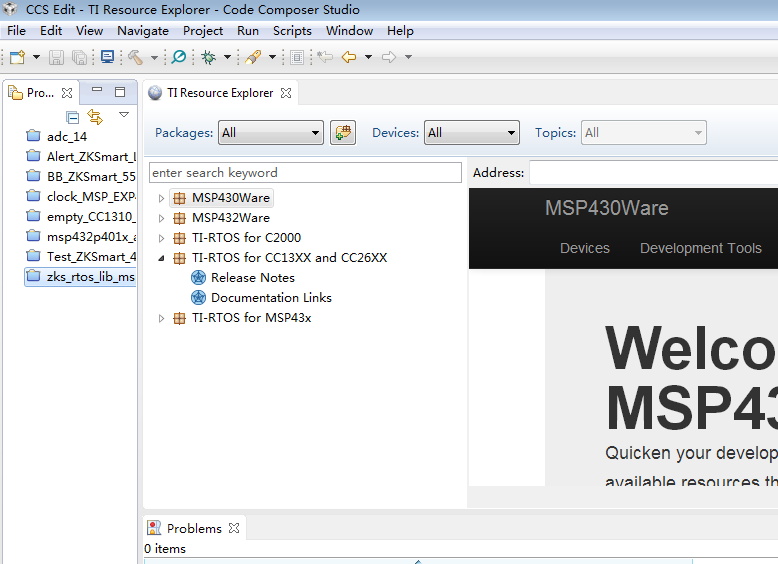
Task: Select the Alert_ZKSmart project
Action: 81,157
